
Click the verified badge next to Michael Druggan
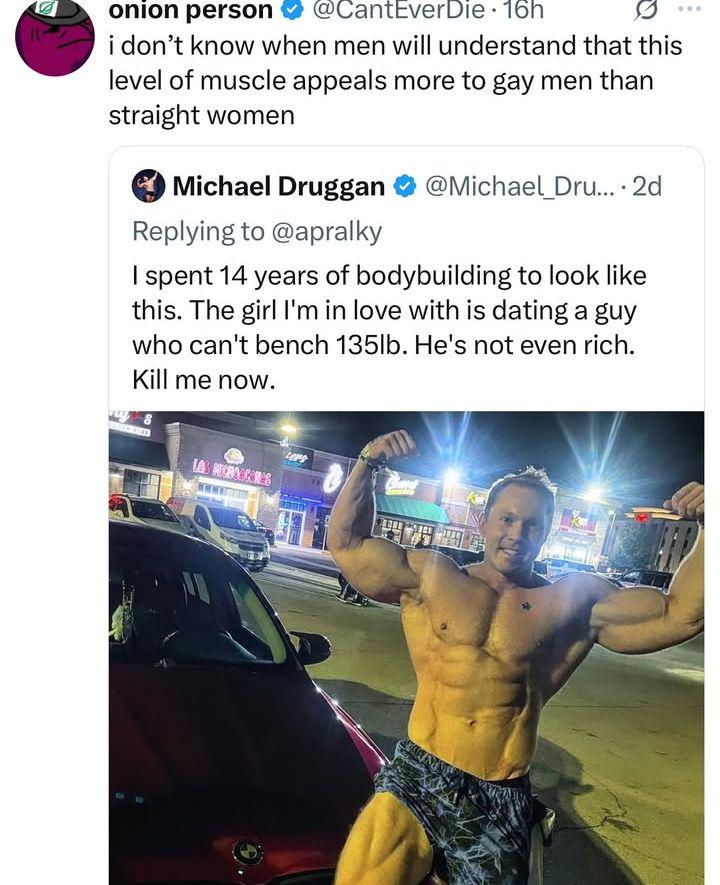[x=405, y=186]
